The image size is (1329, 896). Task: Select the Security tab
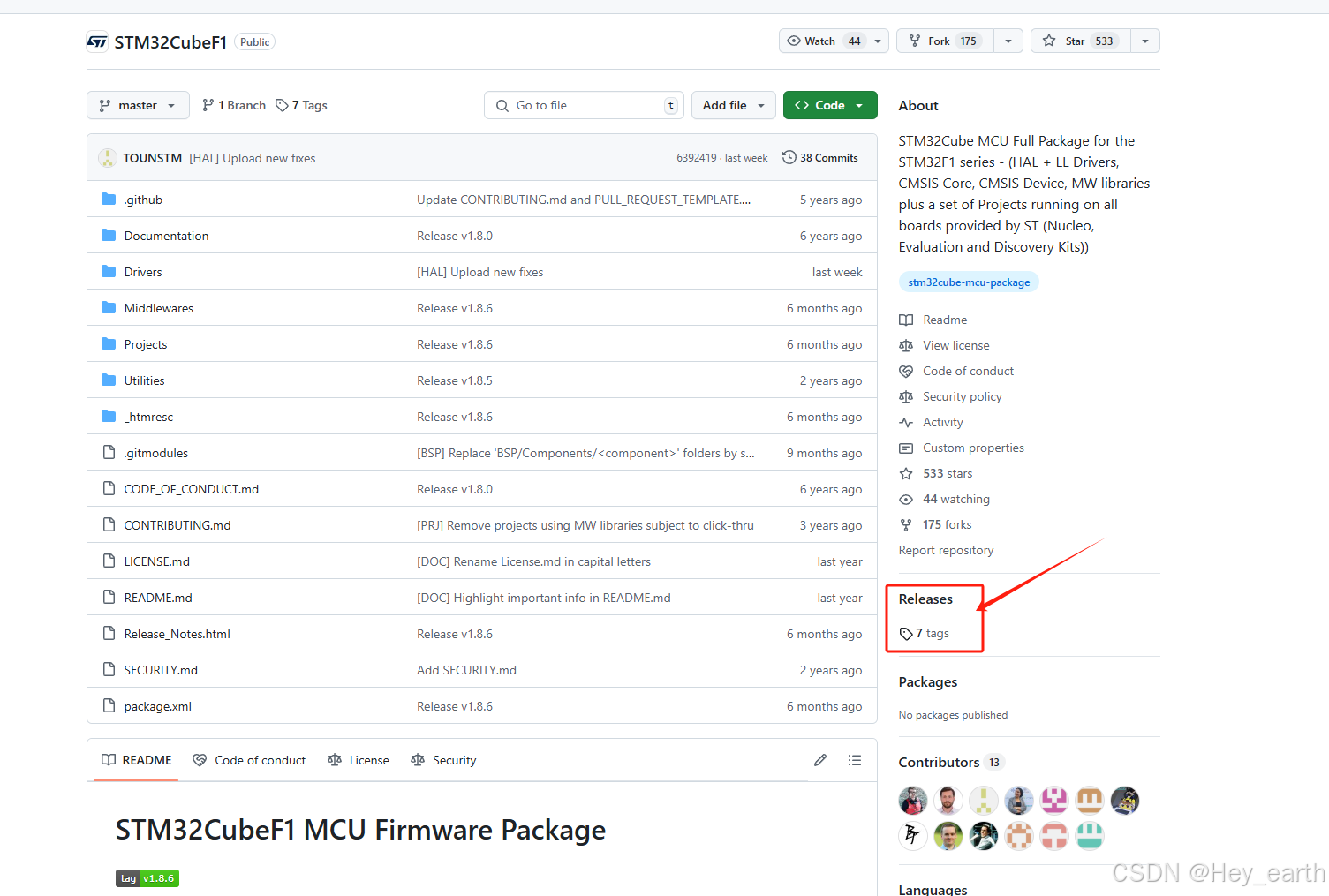tap(443, 760)
